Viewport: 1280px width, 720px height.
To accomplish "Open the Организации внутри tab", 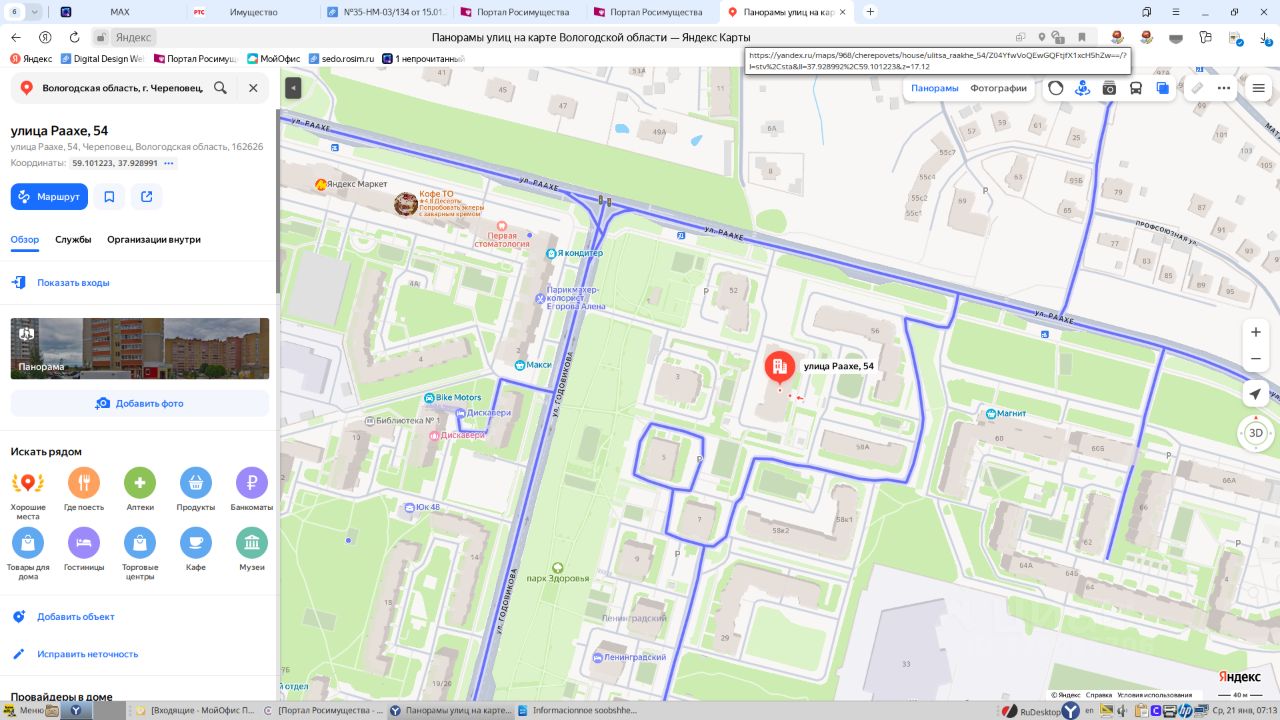I will click(154, 240).
